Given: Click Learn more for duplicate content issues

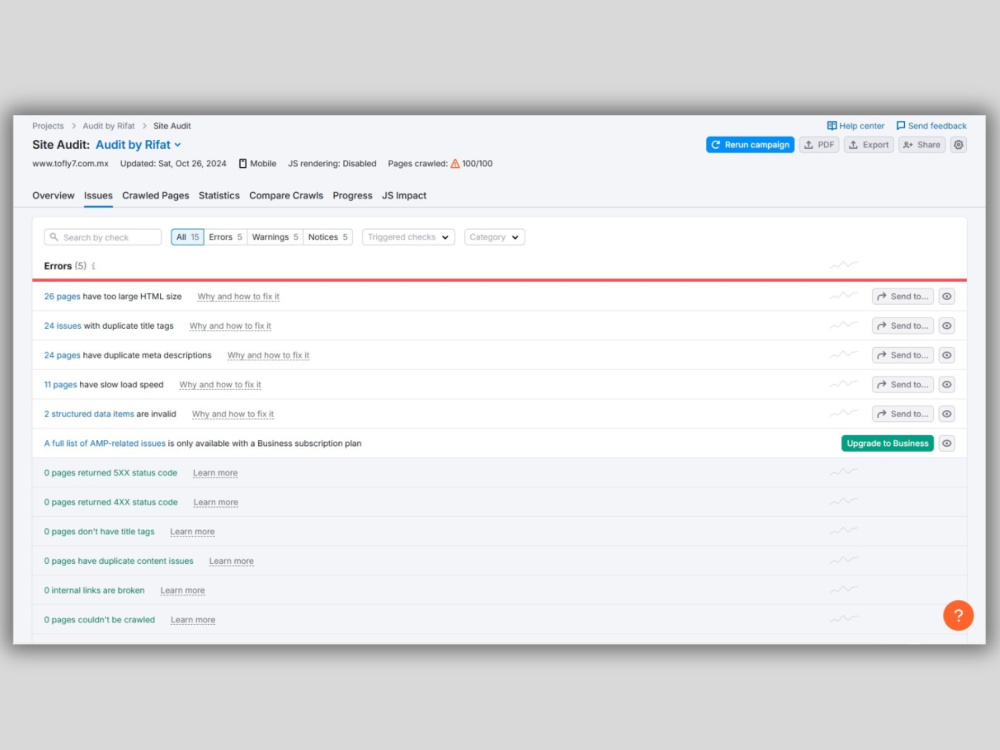Looking at the screenshot, I should [x=231, y=561].
